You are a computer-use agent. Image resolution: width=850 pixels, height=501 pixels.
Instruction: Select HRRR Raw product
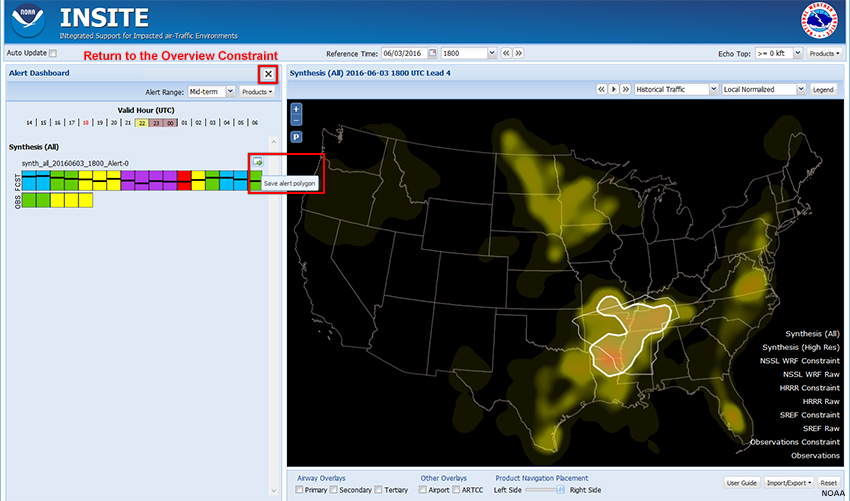point(821,402)
